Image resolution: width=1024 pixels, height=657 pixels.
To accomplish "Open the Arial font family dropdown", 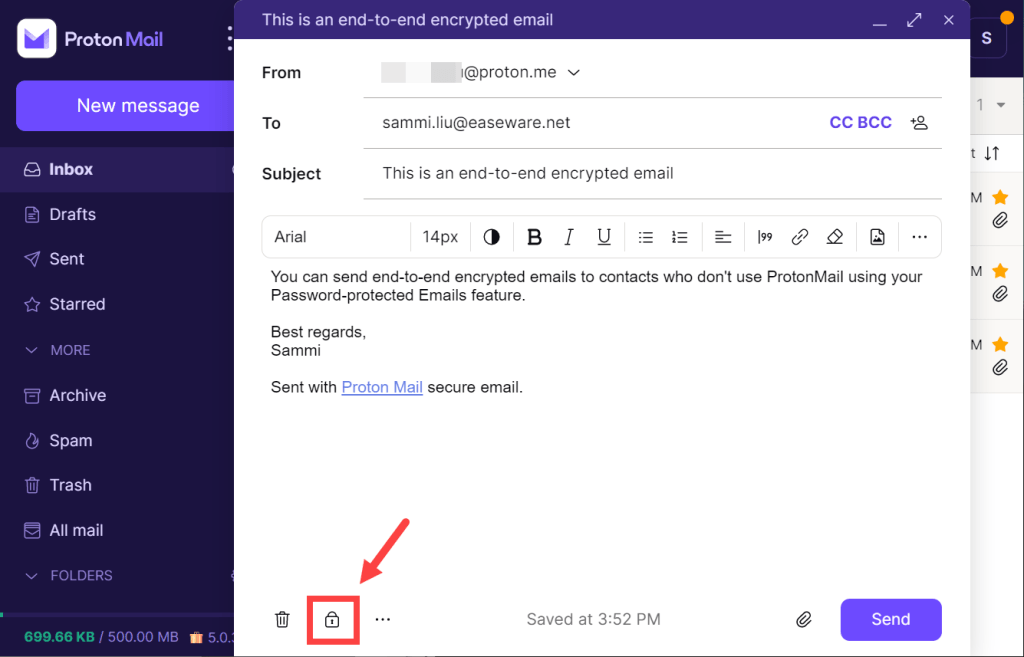I will coord(335,237).
